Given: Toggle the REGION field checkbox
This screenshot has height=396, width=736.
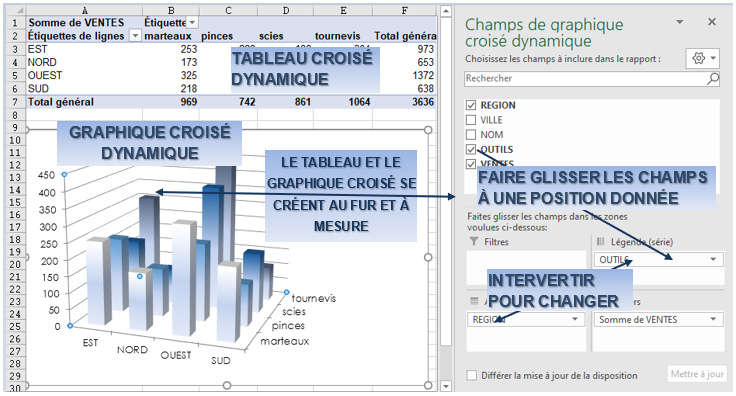Looking at the screenshot, I should click(x=471, y=106).
